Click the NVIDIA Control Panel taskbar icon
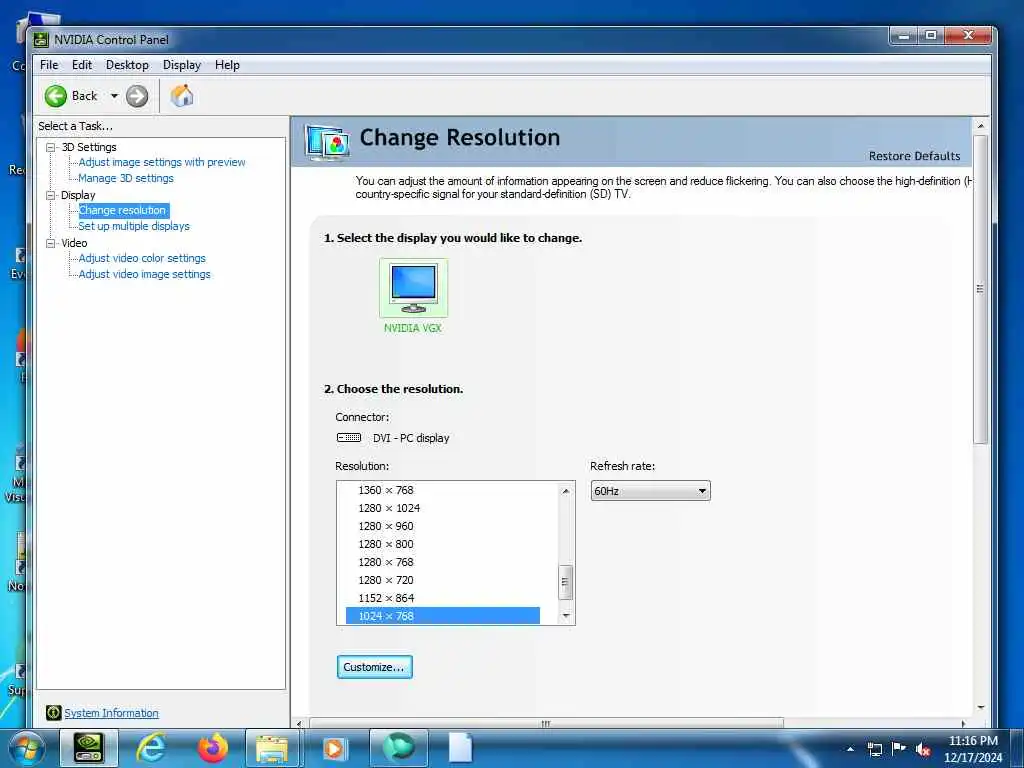Screen dimensions: 1024x768 pos(89,748)
